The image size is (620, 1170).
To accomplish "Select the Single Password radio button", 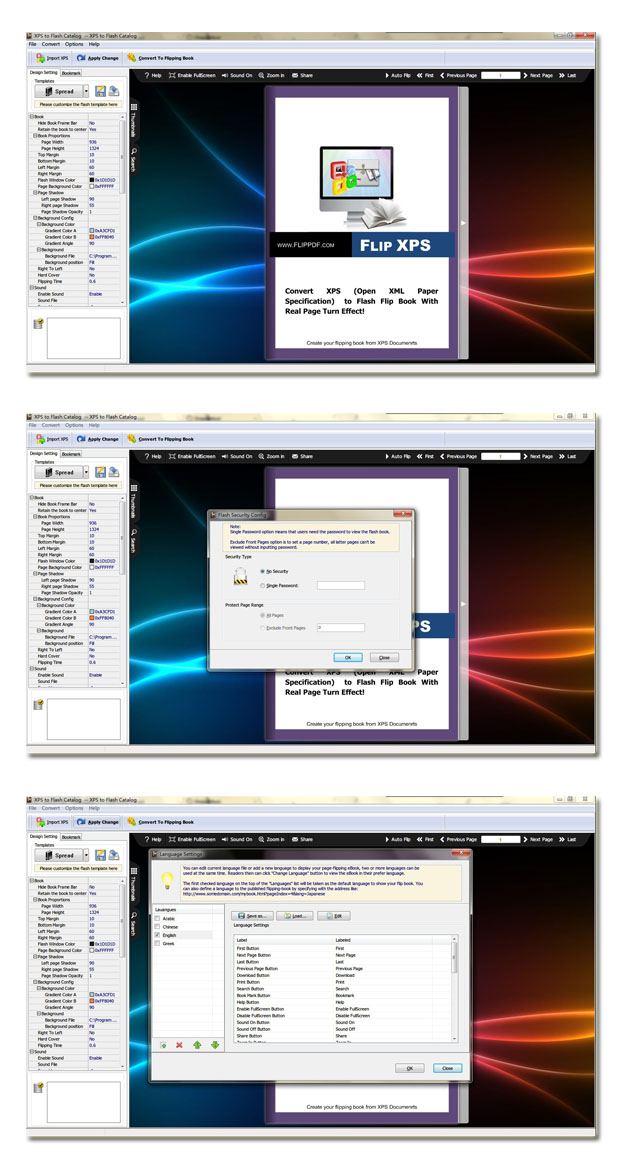I will click(262, 586).
